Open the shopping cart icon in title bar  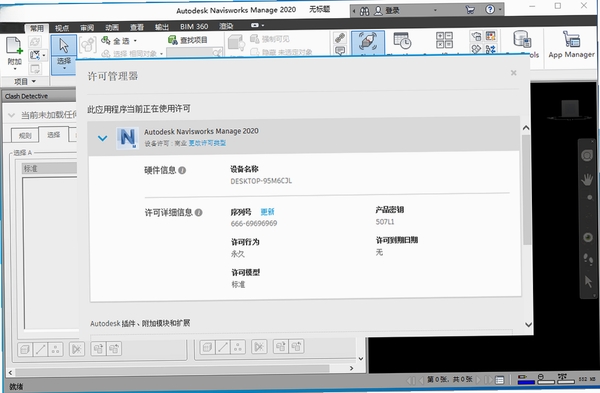470,10
